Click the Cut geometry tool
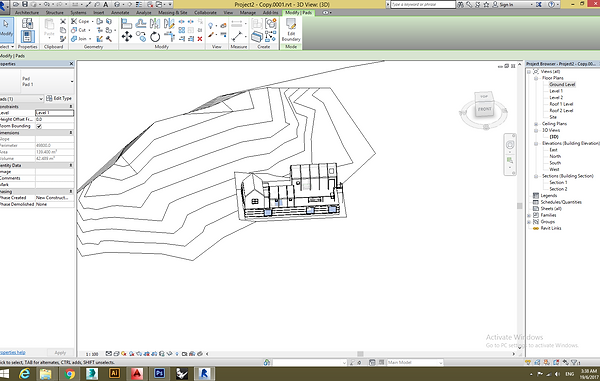The height and width of the screenshot is (381, 600). (x=79, y=30)
